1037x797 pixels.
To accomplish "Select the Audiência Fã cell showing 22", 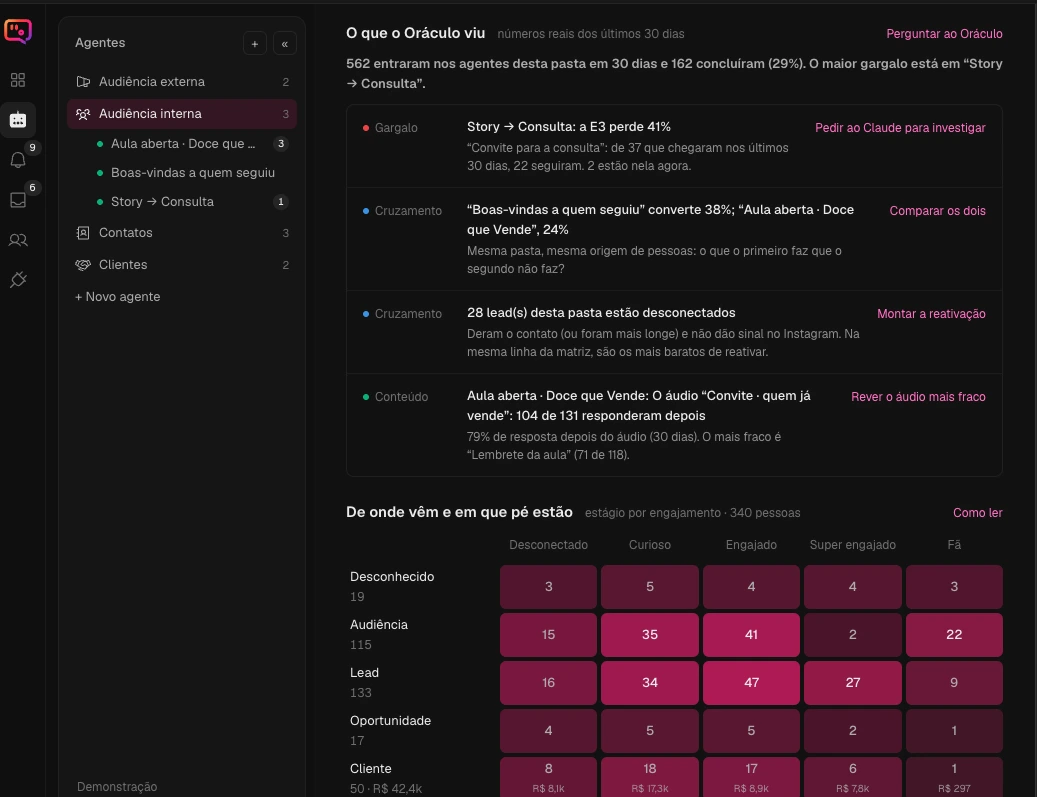I will click(954, 635).
